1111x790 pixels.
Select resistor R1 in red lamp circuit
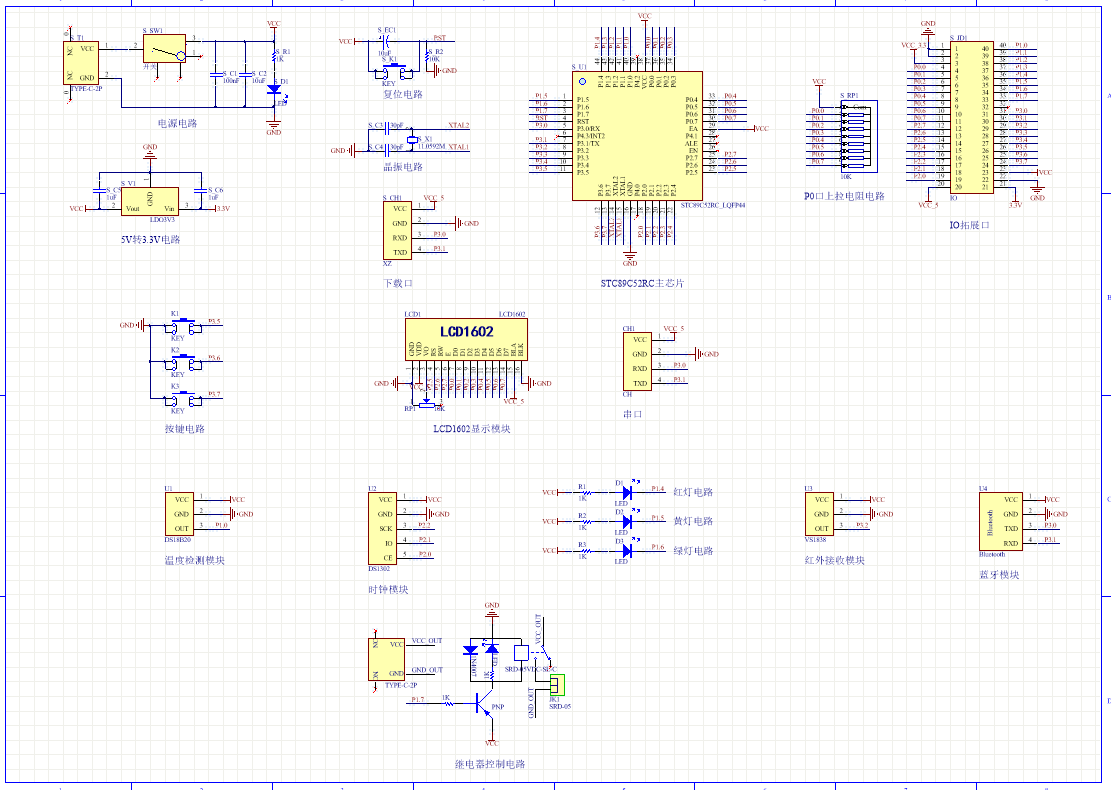click(x=585, y=492)
